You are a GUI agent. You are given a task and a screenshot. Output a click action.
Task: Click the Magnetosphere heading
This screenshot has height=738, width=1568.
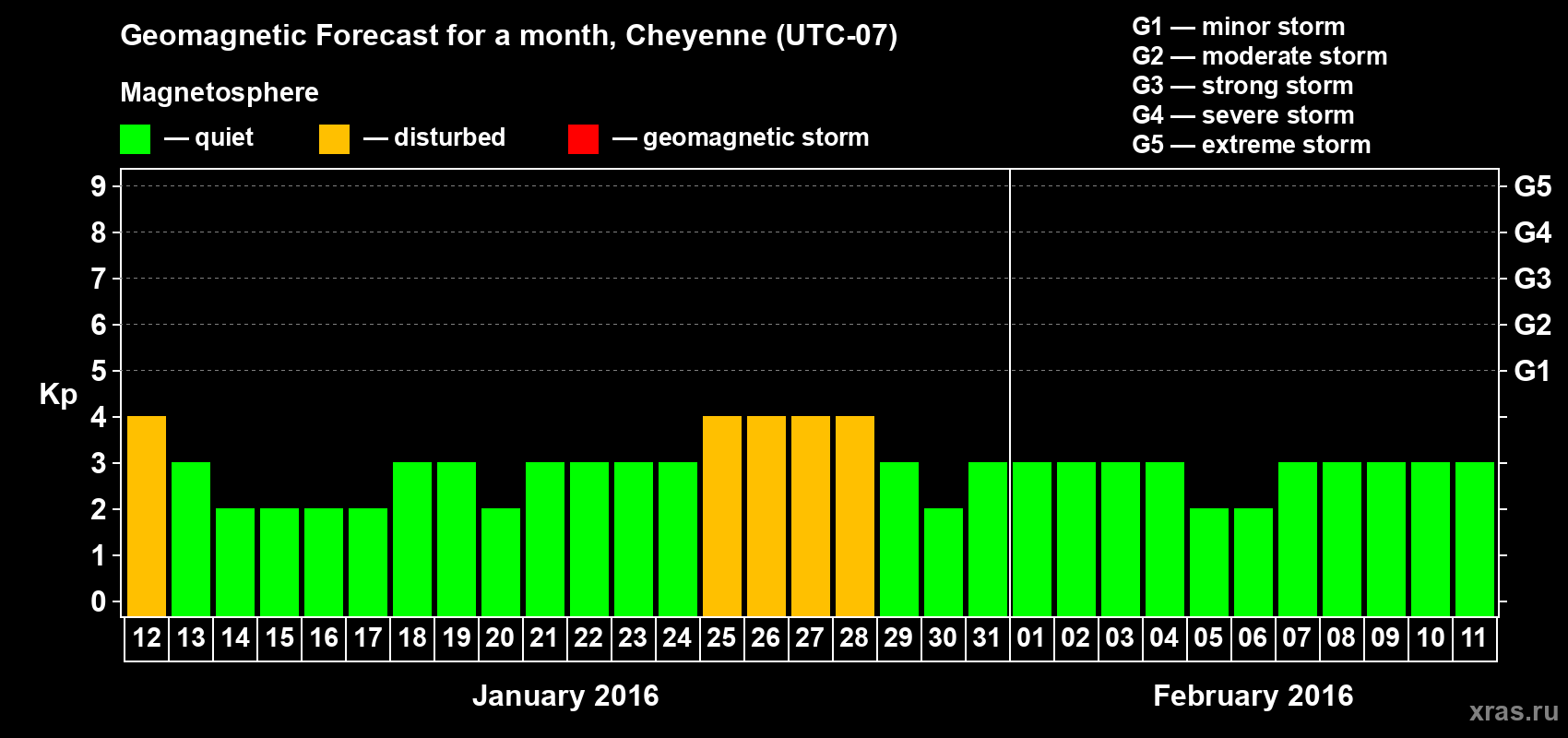tap(220, 92)
